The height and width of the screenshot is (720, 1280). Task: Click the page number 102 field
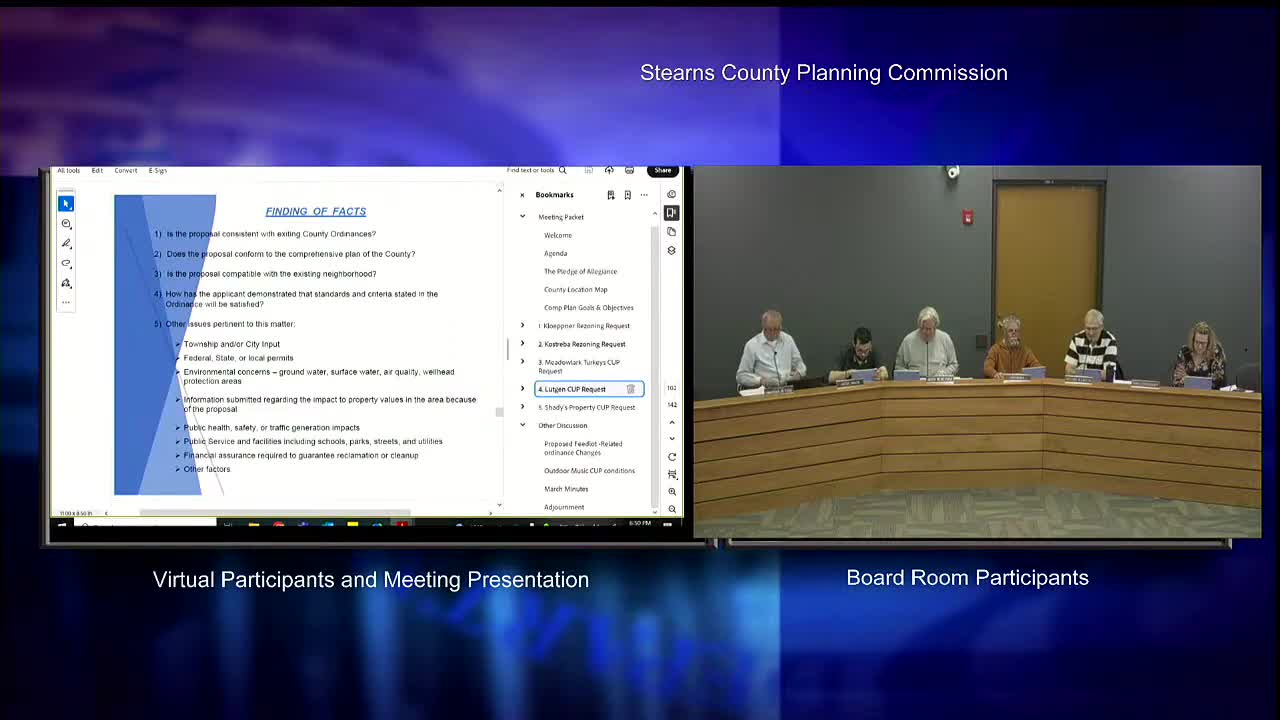tap(672, 388)
